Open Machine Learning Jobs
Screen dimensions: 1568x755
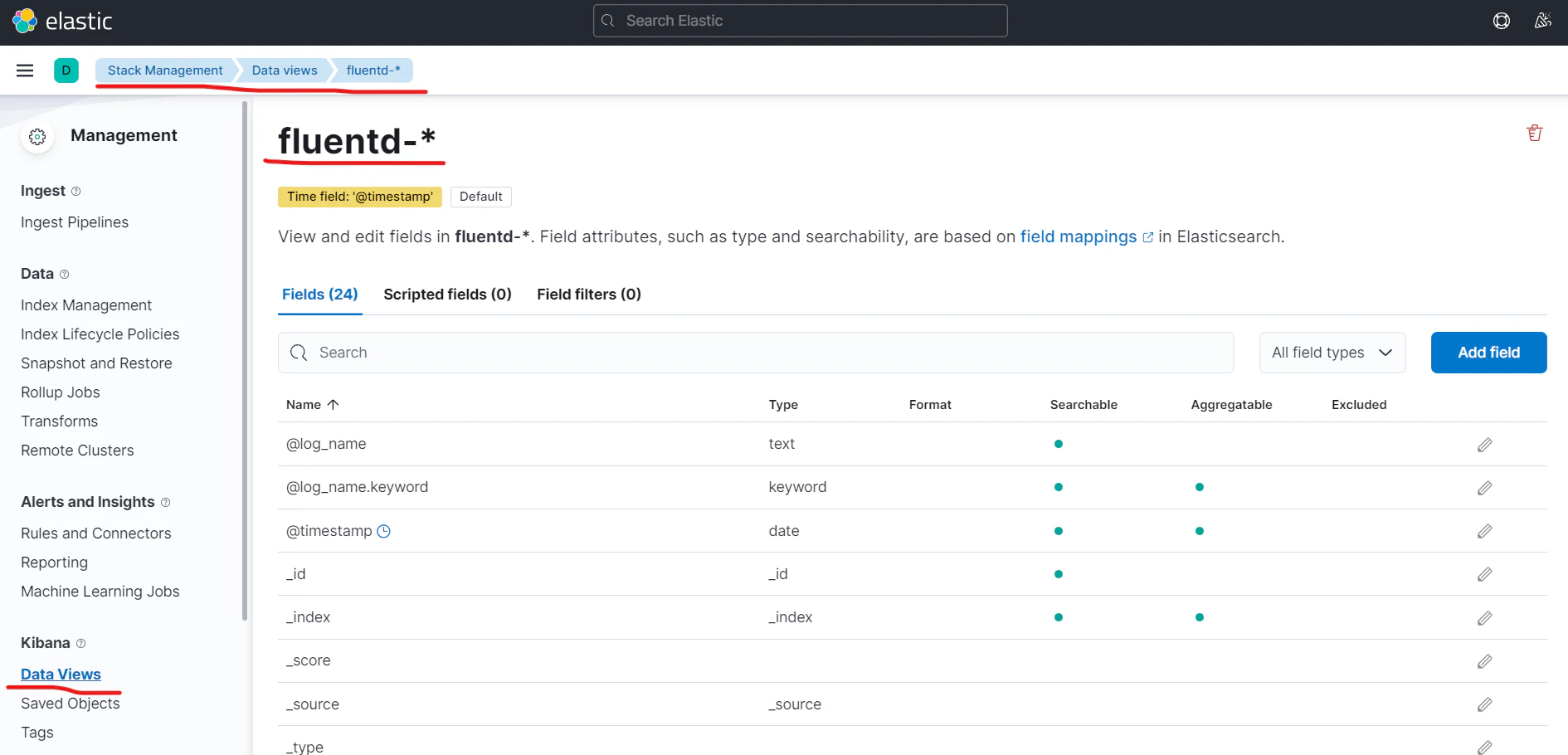[x=100, y=592]
